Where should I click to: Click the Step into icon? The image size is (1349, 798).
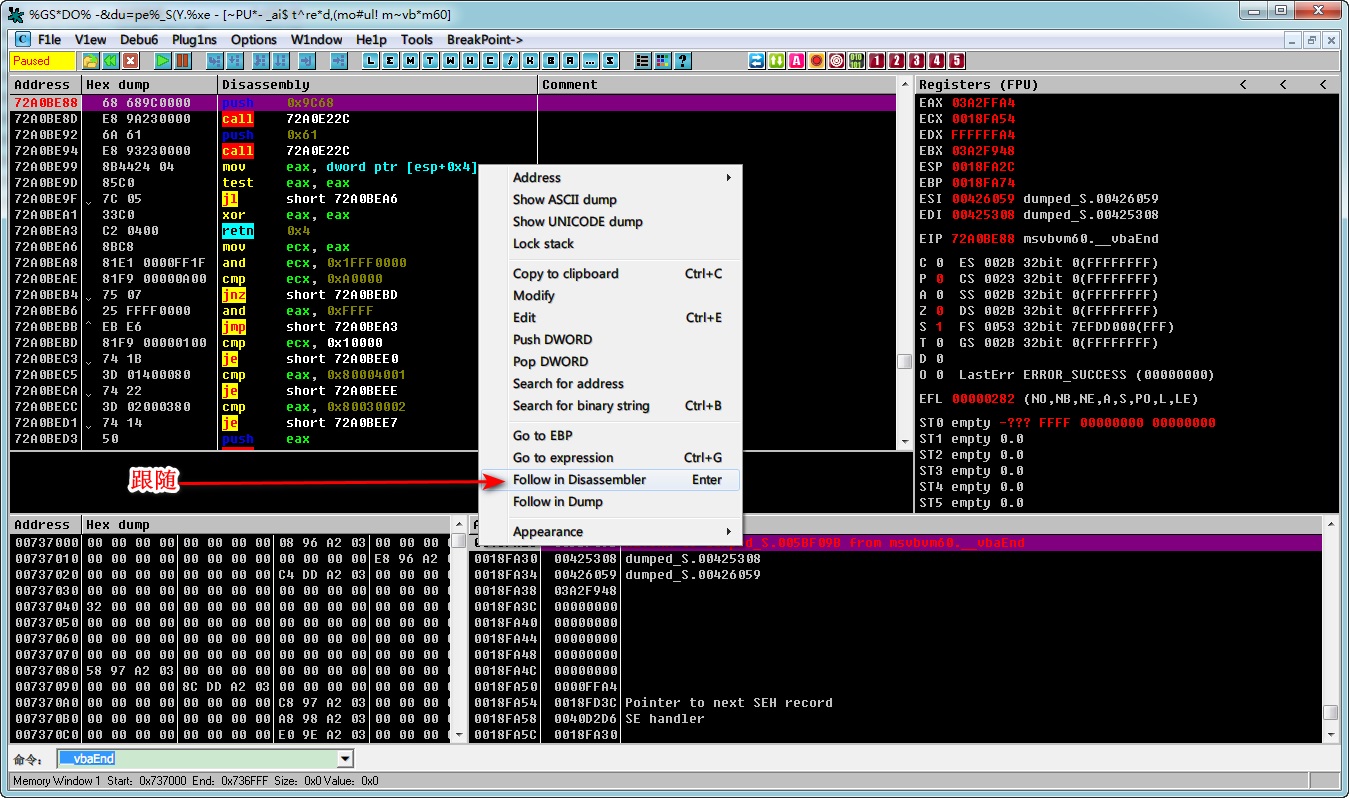214,61
